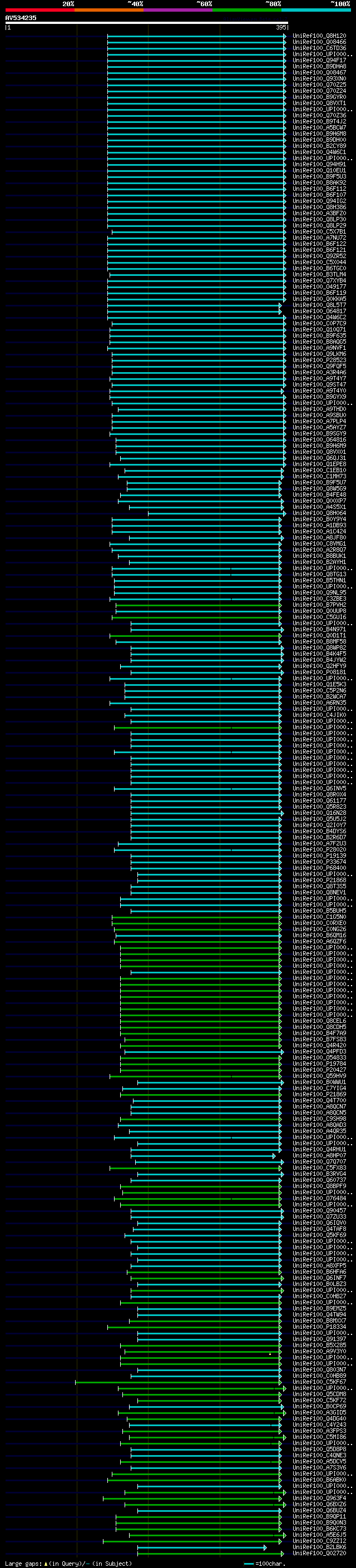Click alignment bar for UniRef100_C5X7B1
The height and width of the screenshot is (1568, 356).
[x=199, y=232]
